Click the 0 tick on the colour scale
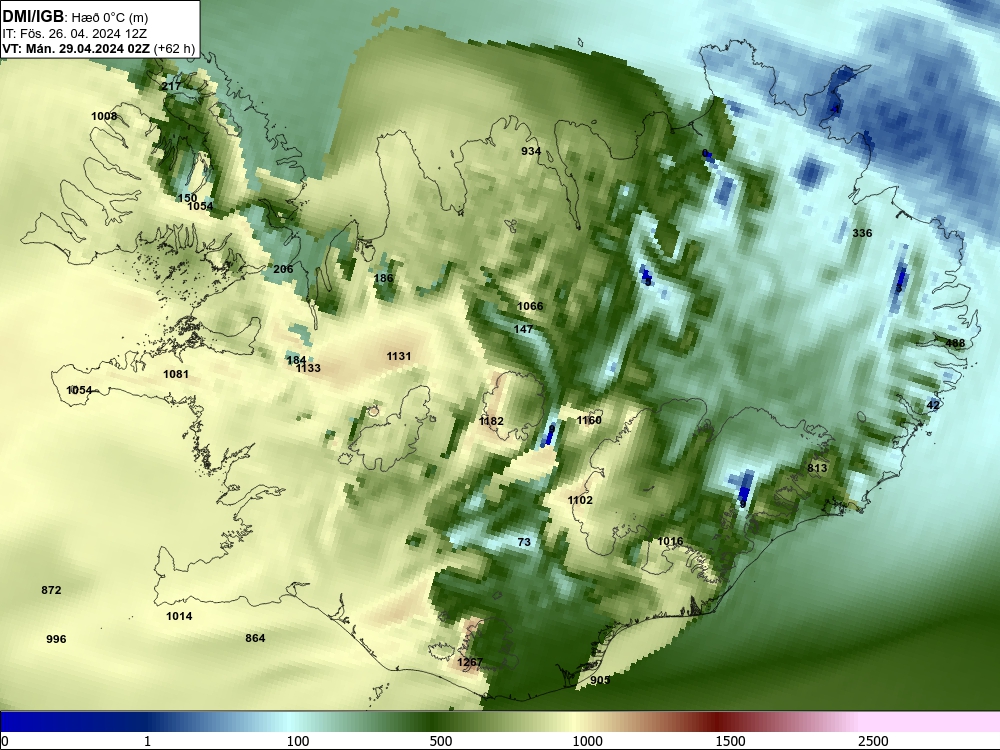This screenshot has width=1000, height=750. (5, 741)
